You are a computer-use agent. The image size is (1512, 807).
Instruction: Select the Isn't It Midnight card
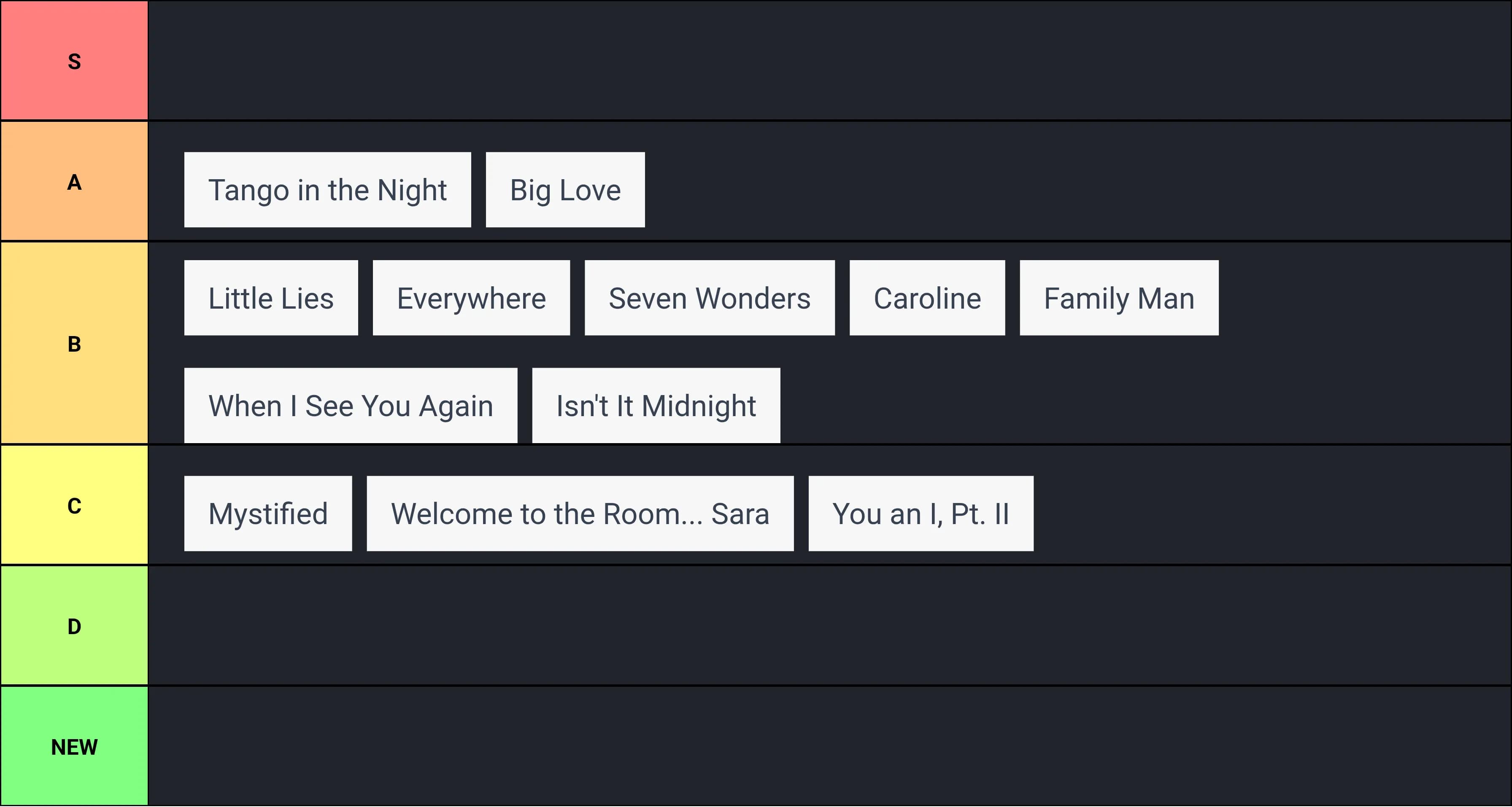coord(656,406)
